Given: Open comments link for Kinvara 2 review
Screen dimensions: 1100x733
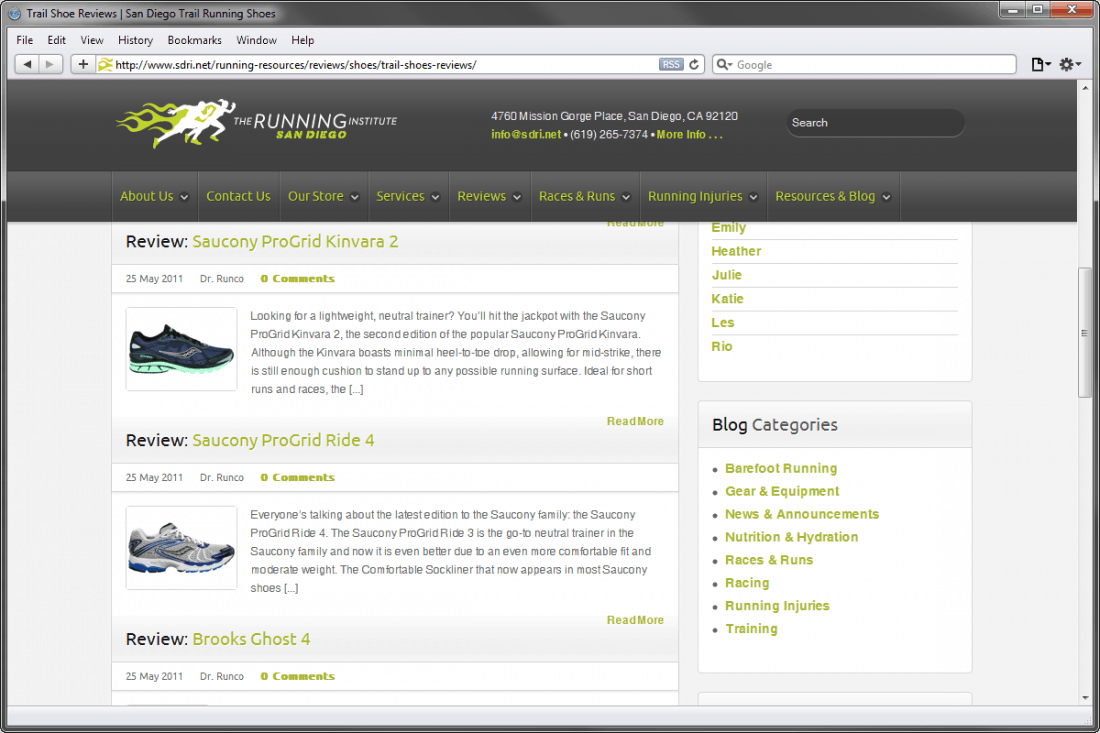Looking at the screenshot, I should click(x=297, y=278).
